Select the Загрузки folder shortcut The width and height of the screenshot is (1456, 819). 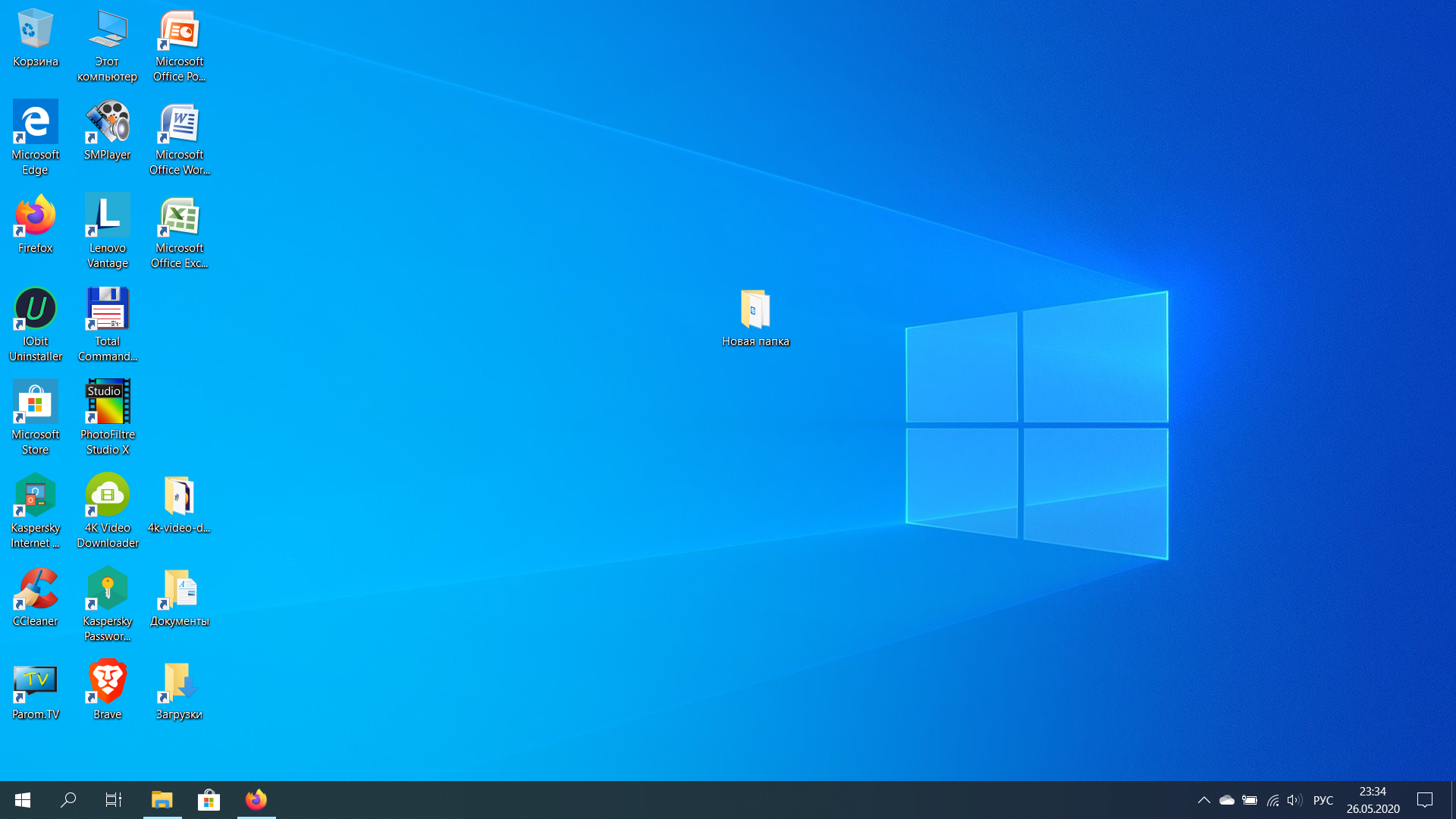point(180,691)
